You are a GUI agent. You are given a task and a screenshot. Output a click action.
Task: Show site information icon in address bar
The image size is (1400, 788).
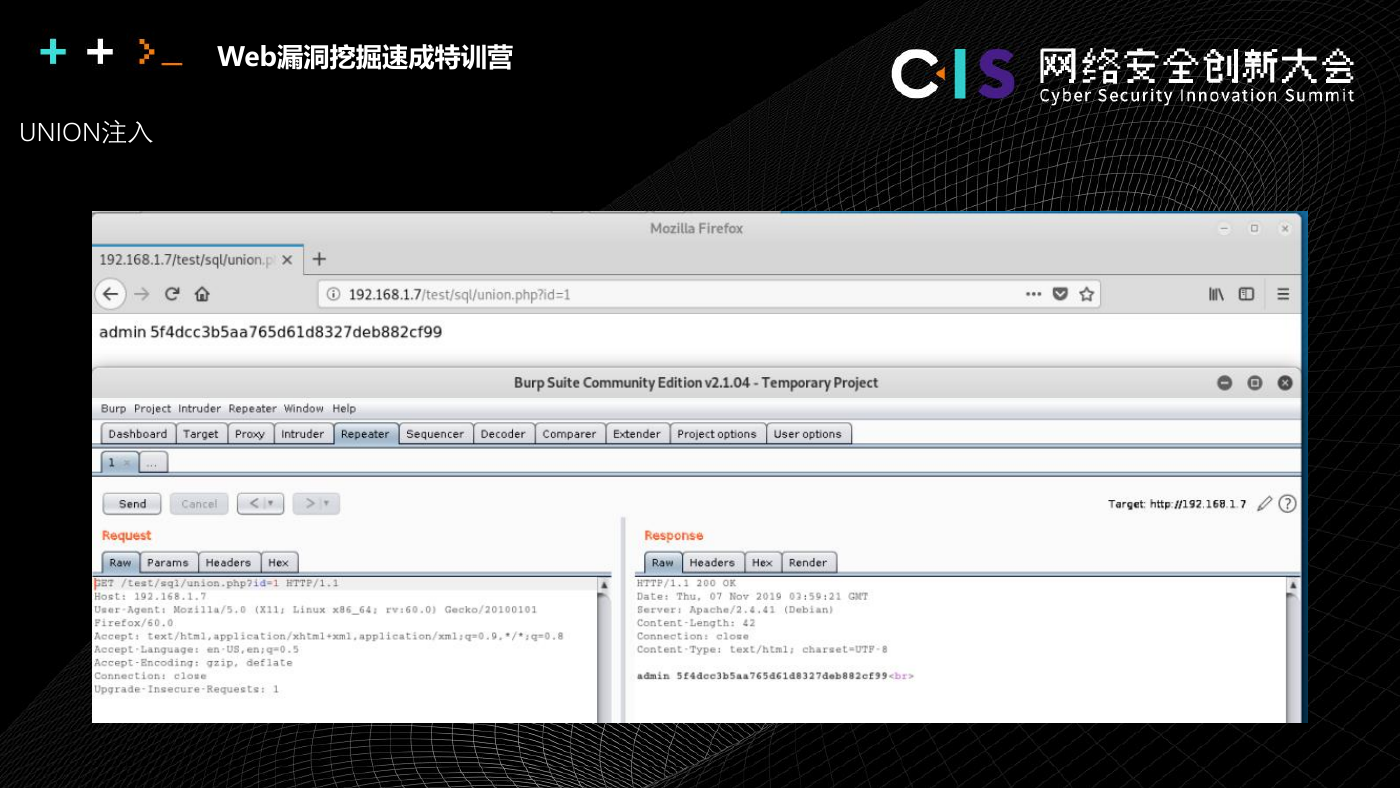tap(332, 294)
